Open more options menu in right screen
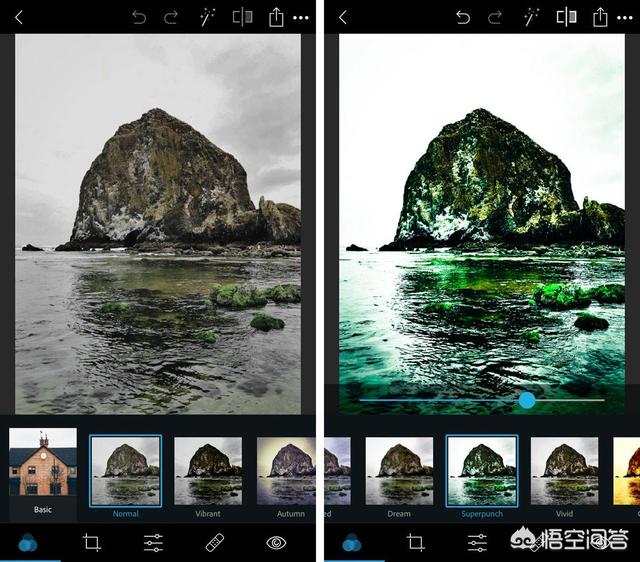 tap(625, 18)
